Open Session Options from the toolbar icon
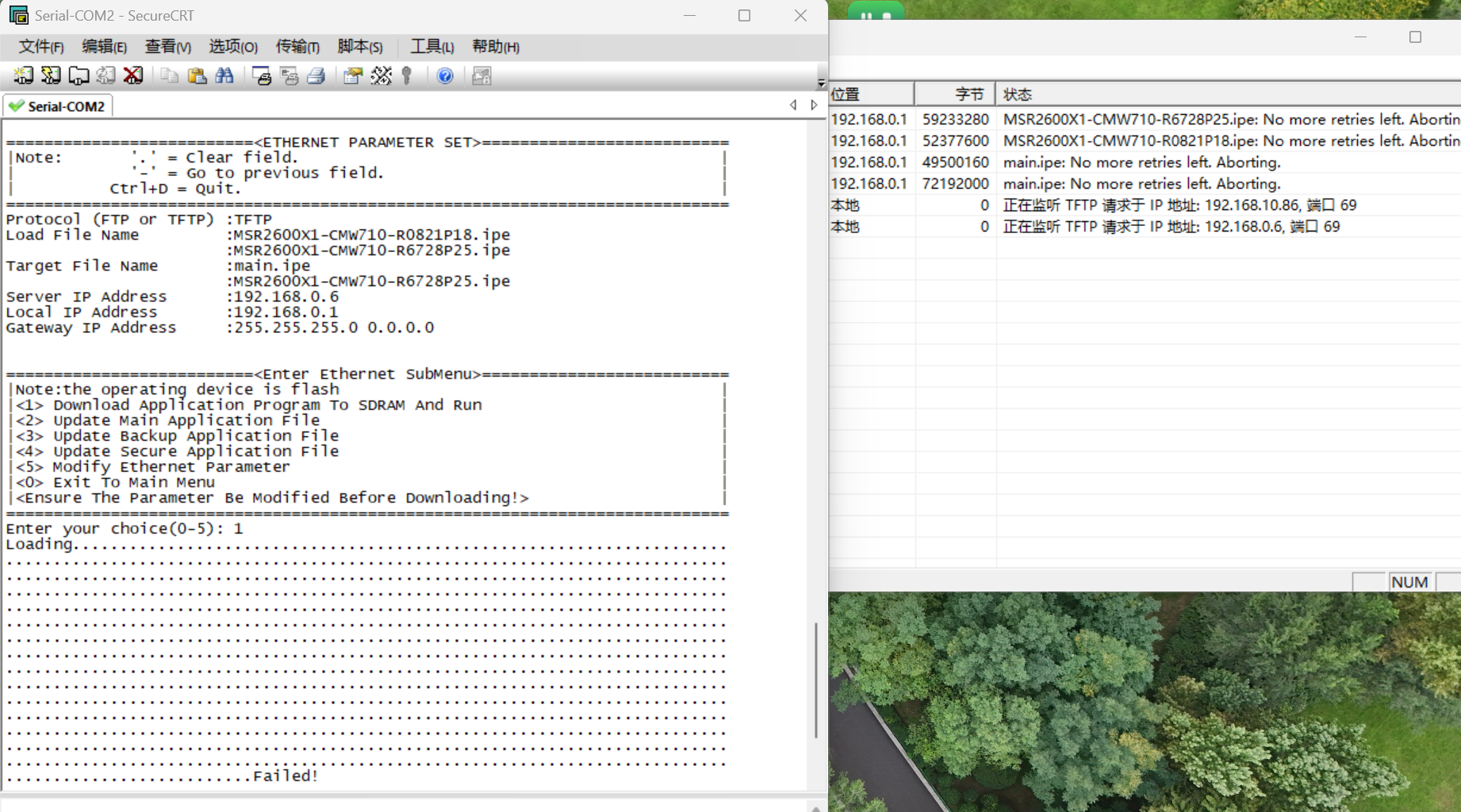 [x=352, y=76]
